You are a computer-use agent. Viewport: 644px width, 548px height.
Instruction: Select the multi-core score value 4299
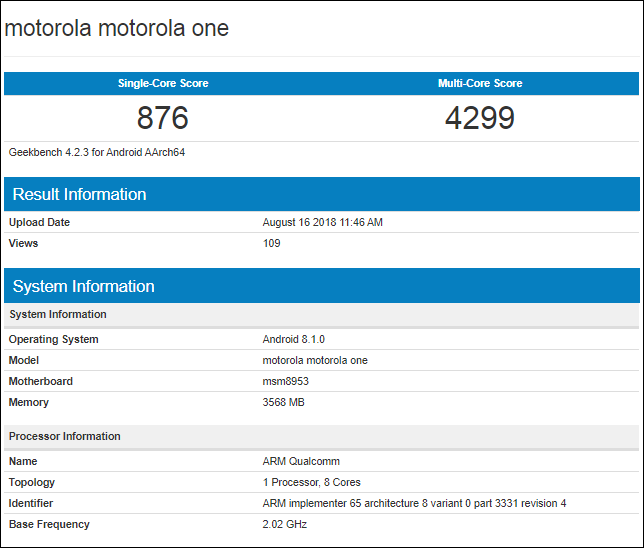[x=480, y=118]
